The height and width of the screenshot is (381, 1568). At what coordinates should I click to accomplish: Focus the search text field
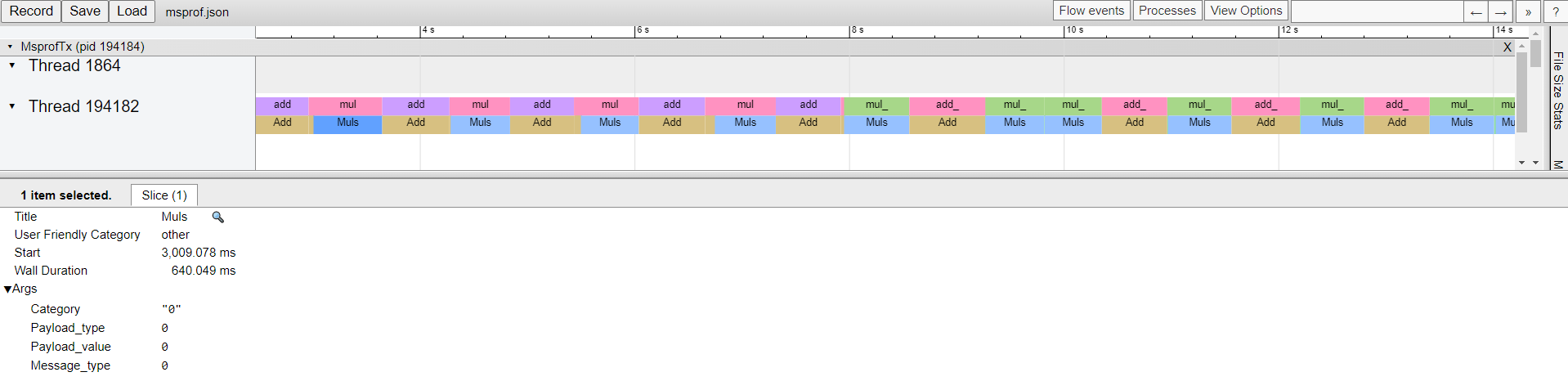tap(1377, 11)
